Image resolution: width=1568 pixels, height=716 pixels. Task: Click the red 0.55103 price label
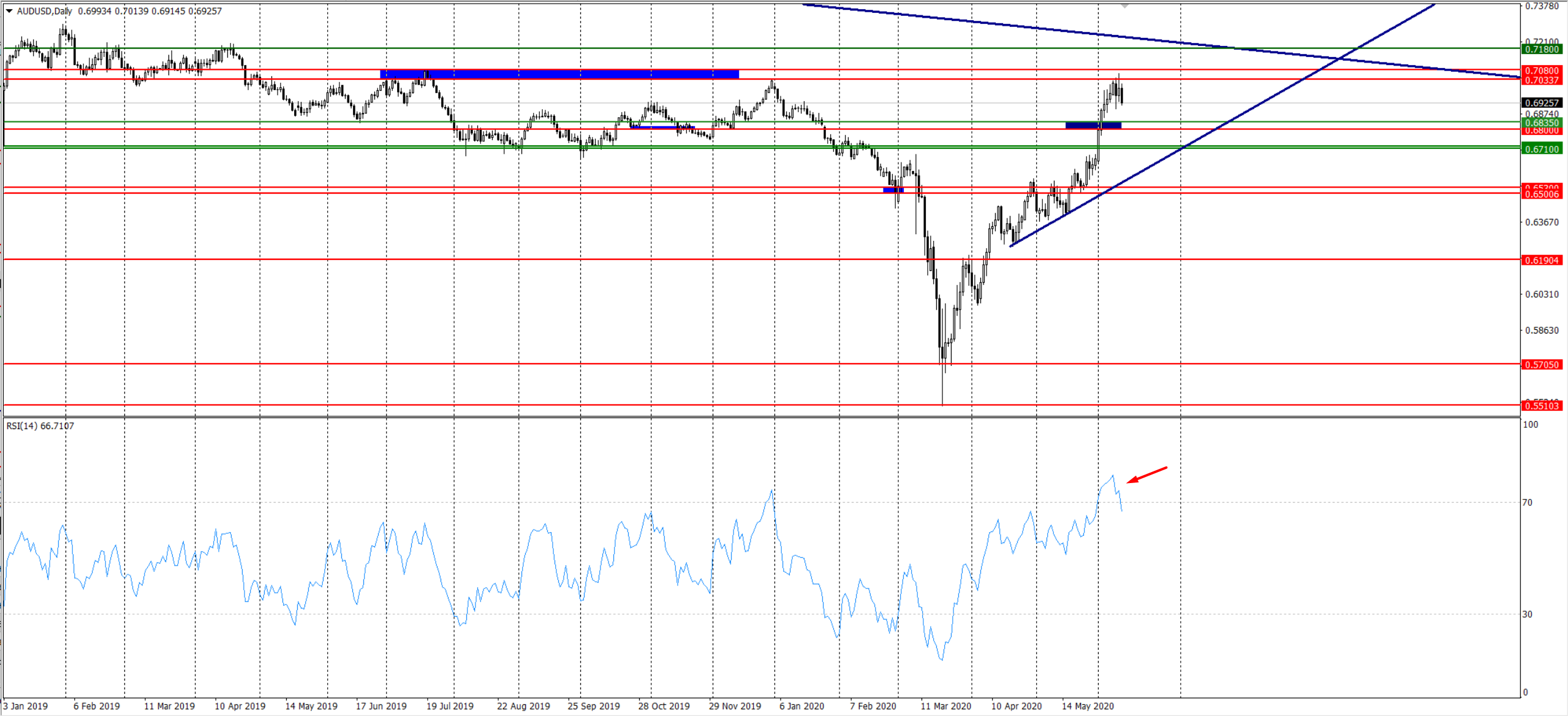click(x=1542, y=406)
